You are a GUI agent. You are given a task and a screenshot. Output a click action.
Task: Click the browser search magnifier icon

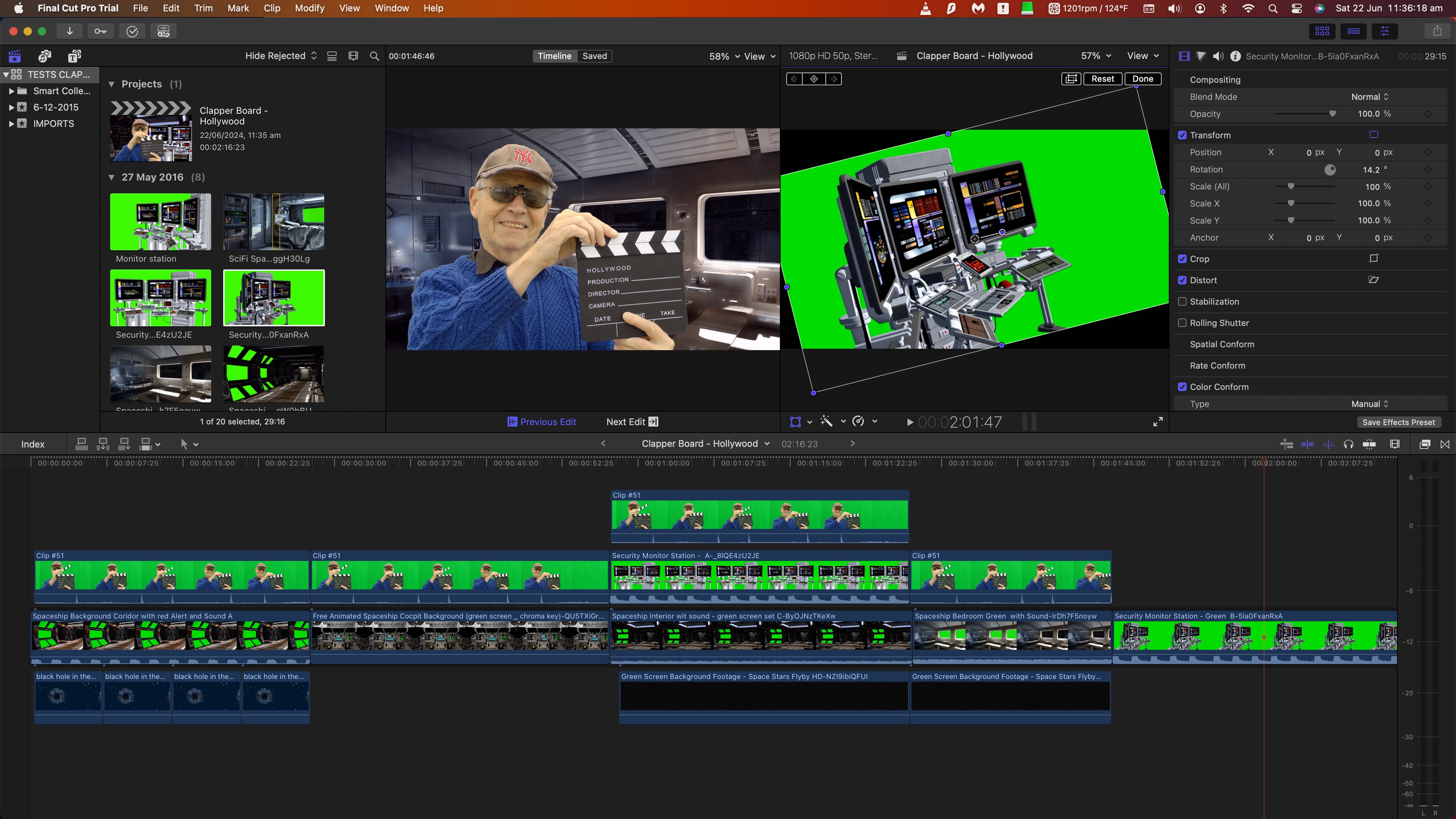pos(374,56)
